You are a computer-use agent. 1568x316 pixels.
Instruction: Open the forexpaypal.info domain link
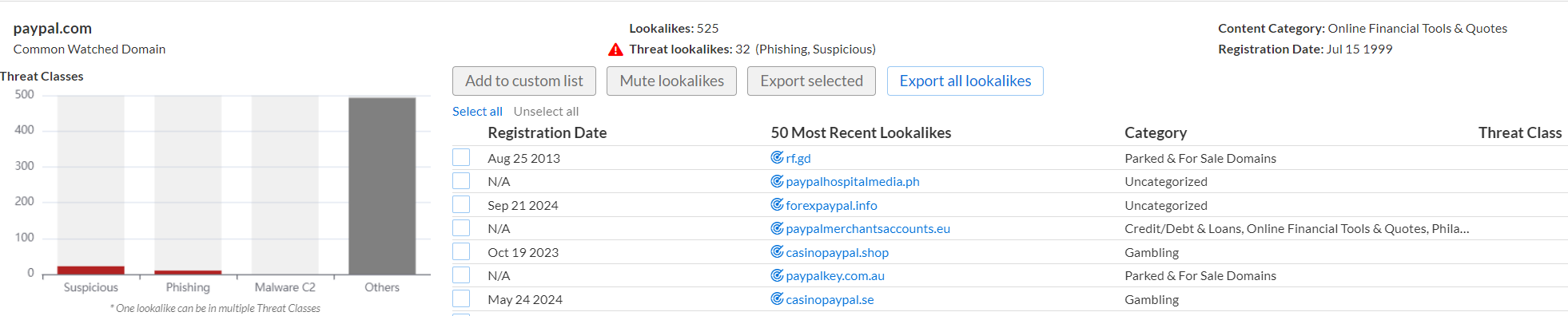pos(831,205)
